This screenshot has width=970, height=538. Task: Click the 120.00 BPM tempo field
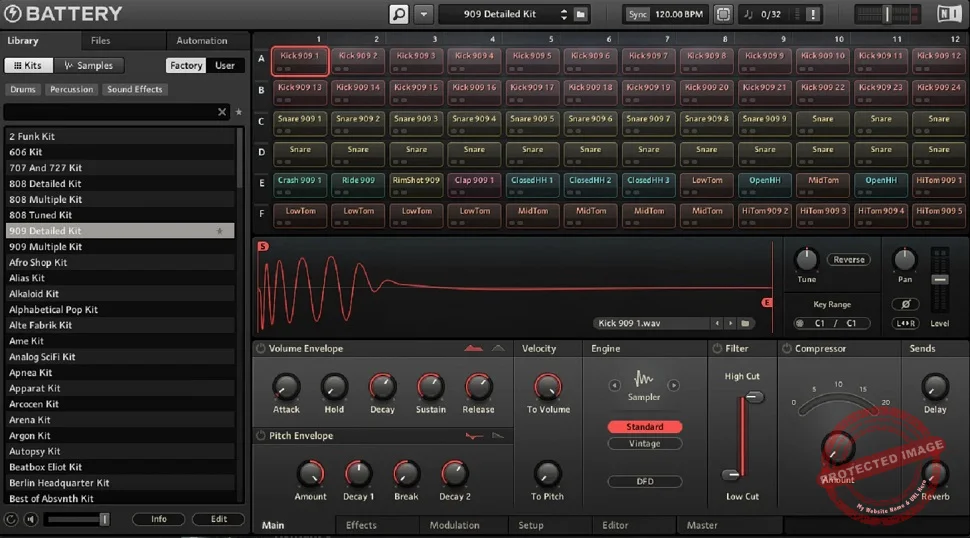[679, 14]
